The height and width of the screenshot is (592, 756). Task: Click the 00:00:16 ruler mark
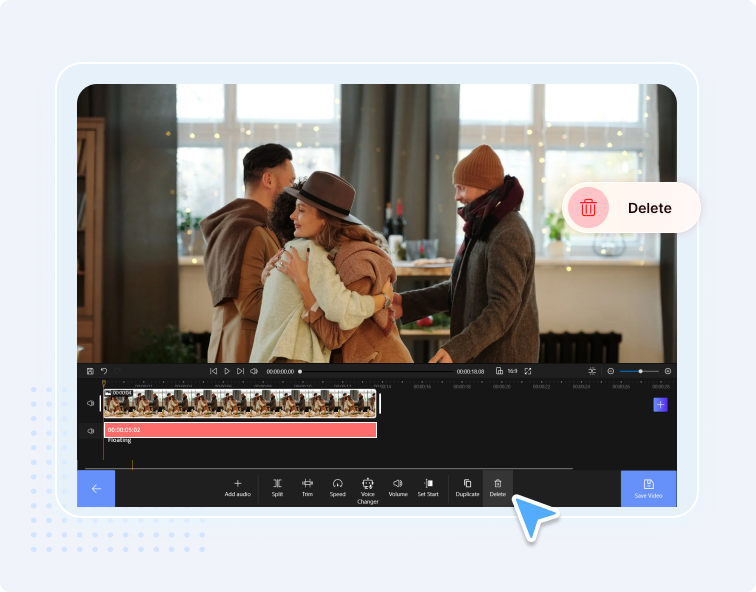[422, 387]
